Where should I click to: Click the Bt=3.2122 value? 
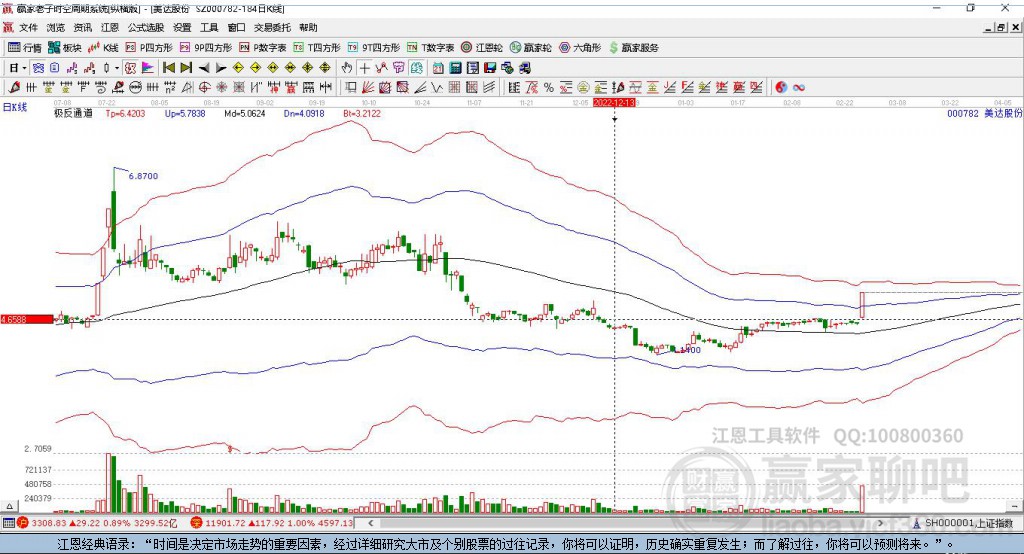[361, 114]
